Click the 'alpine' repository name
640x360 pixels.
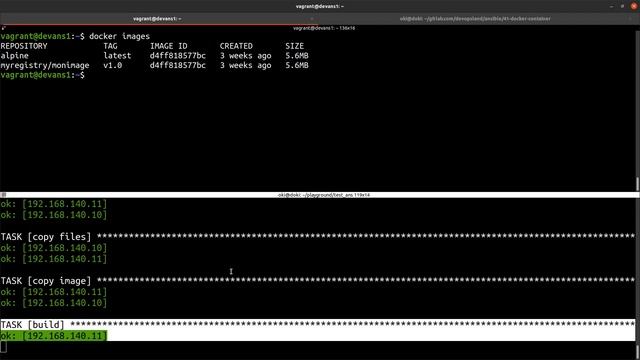coord(15,56)
